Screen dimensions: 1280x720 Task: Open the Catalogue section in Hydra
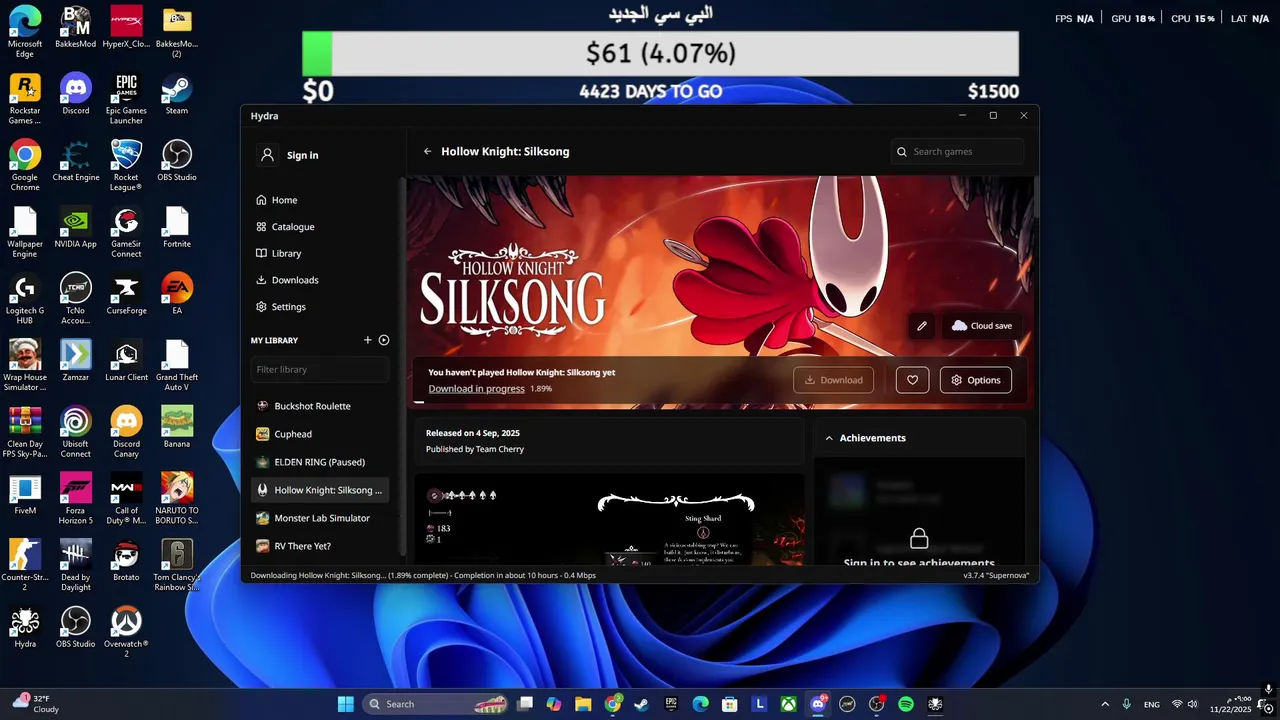285,227
